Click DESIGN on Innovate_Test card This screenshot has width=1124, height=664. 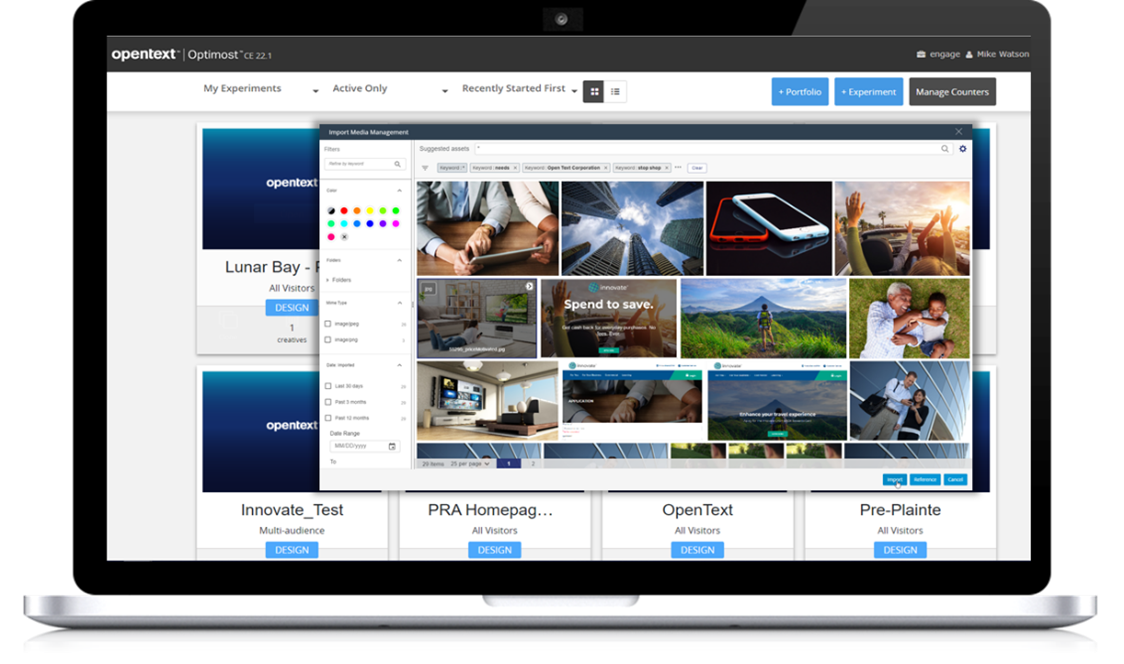tap(292, 550)
